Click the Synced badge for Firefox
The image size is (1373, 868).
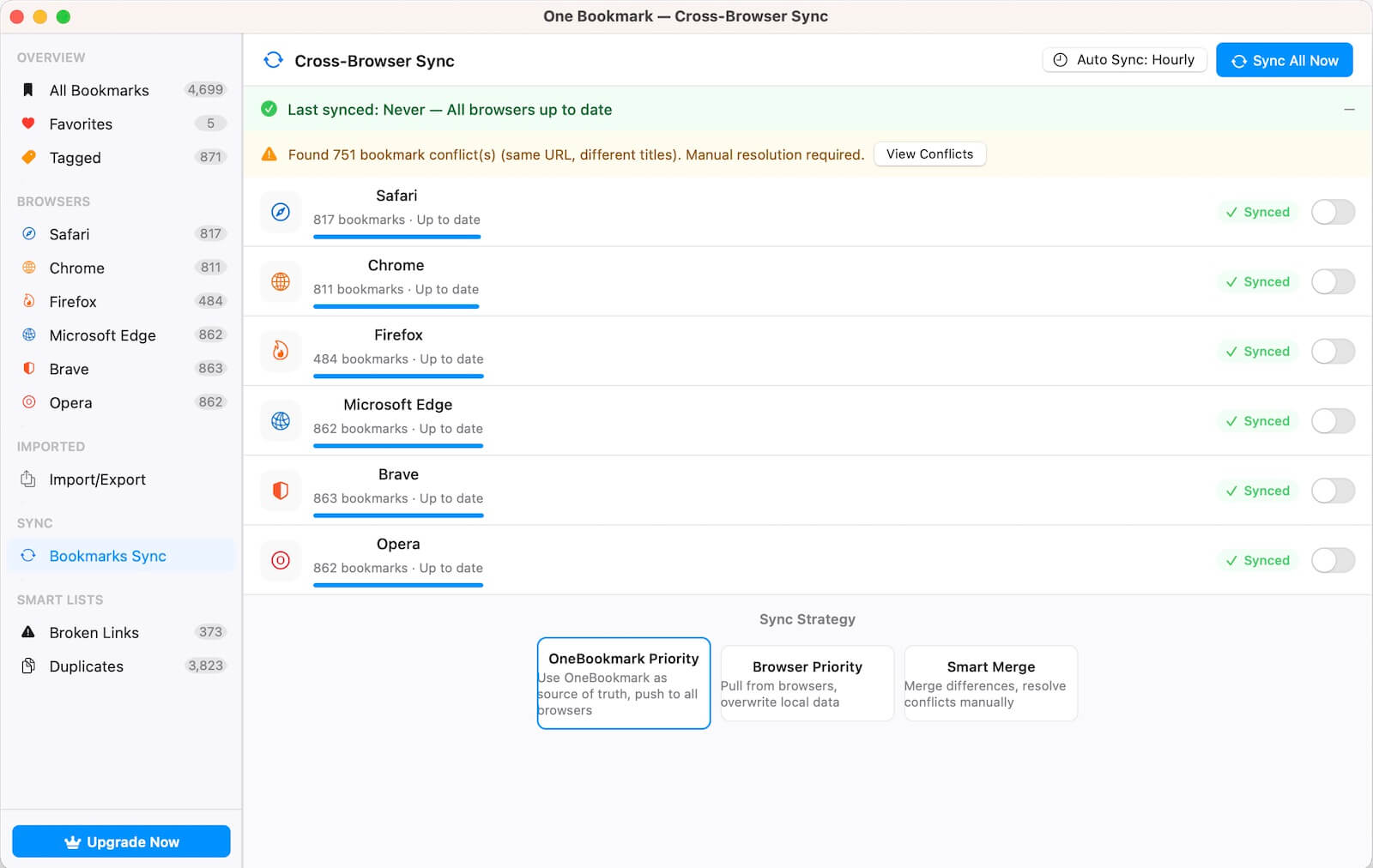click(1258, 351)
